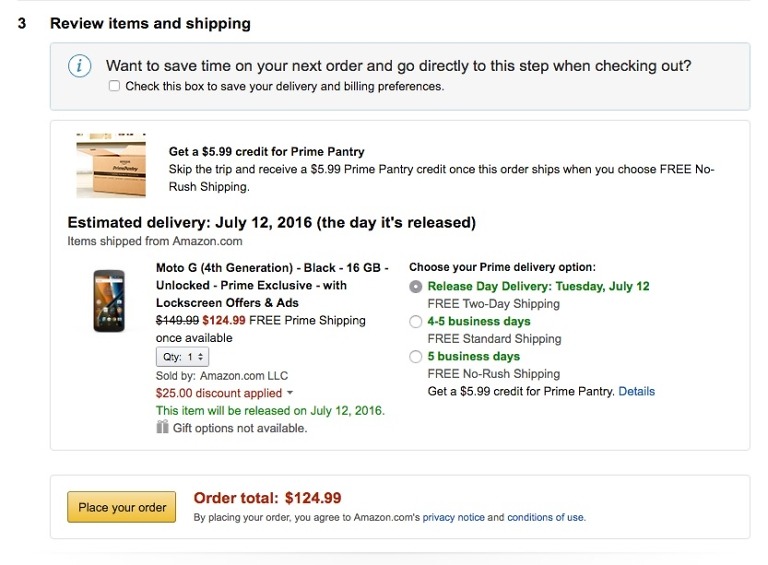
Task: Choose 5 business days No-Rush radio
Action: pyautogui.click(x=417, y=357)
